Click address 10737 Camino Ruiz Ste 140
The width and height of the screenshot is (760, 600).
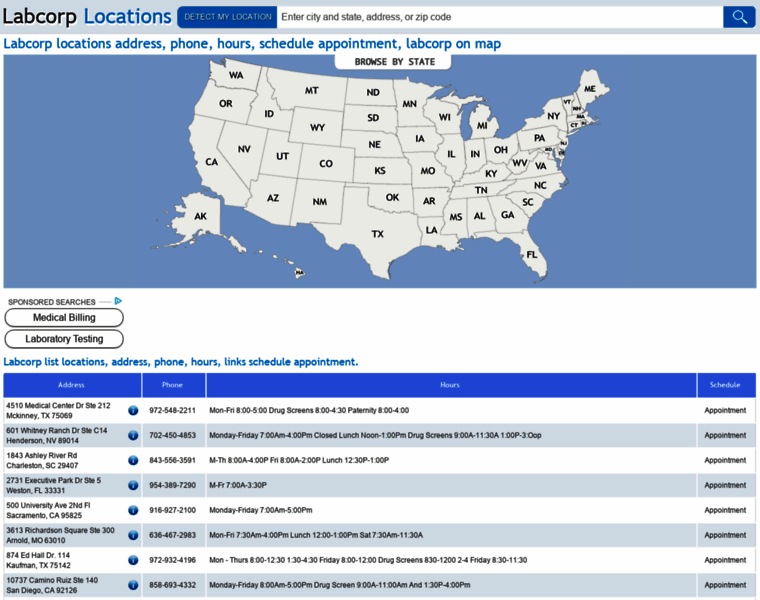(52, 580)
